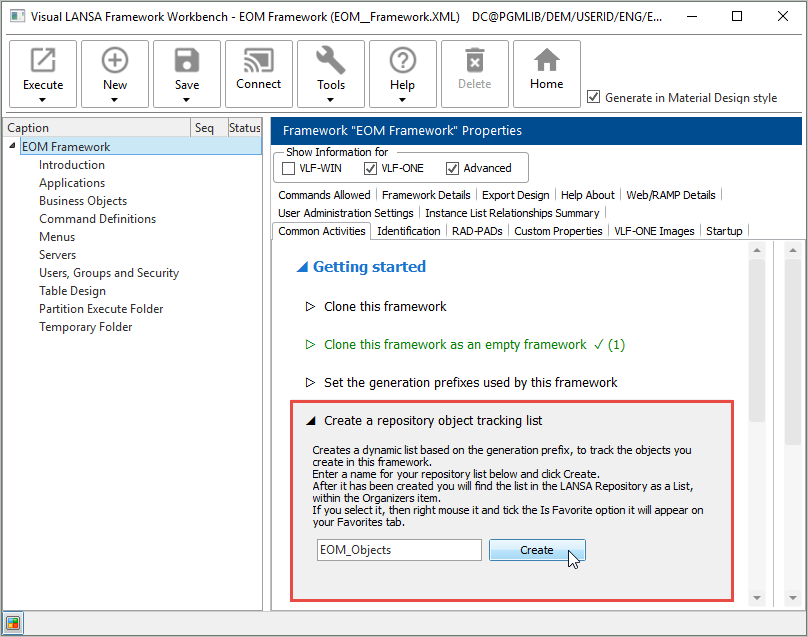Viewport: 808px width, 637px height.
Task: Open the Help About tab
Action: [587, 195]
